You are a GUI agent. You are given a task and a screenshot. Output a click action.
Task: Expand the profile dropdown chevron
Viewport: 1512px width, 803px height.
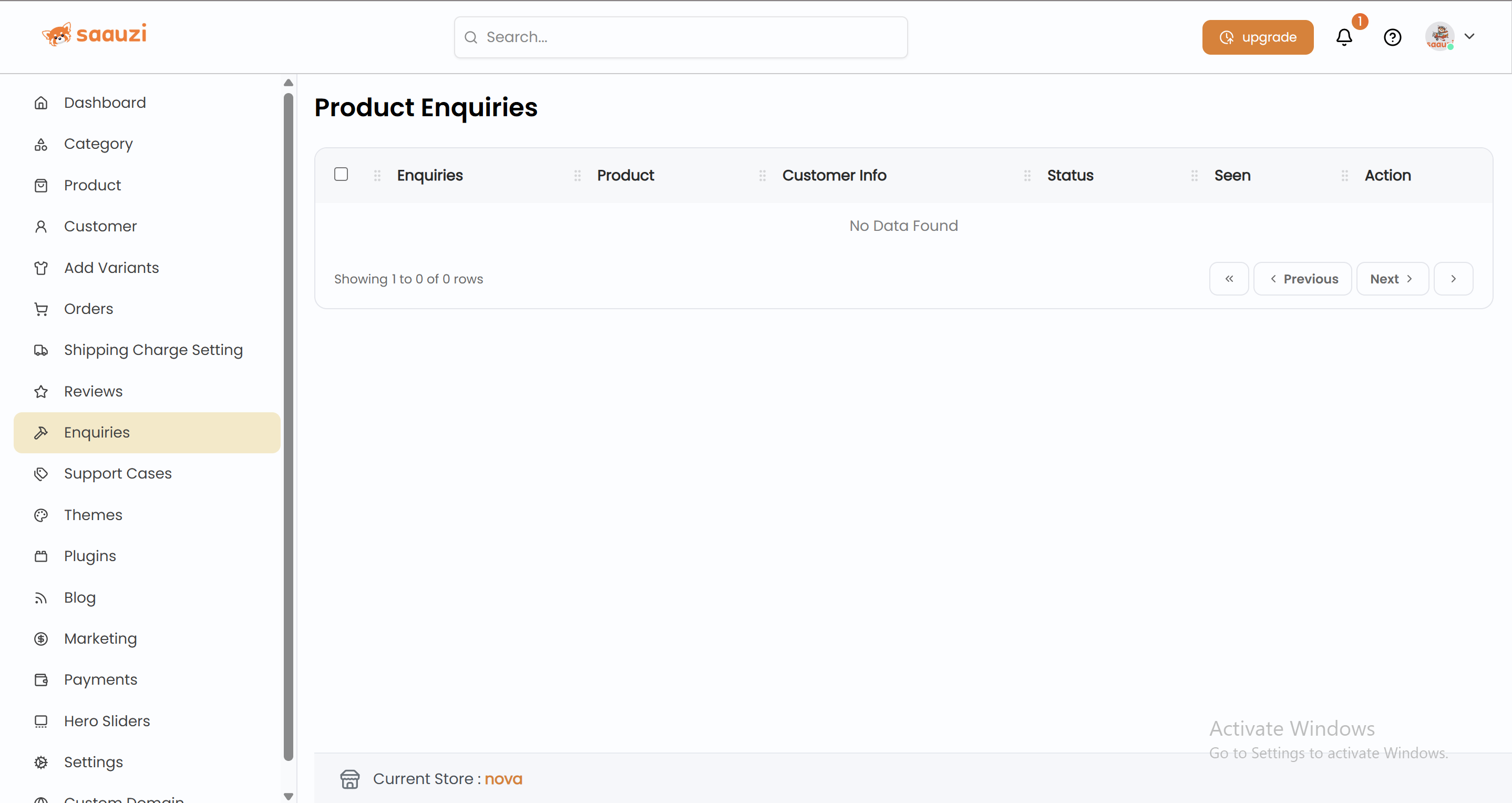(x=1469, y=36)
